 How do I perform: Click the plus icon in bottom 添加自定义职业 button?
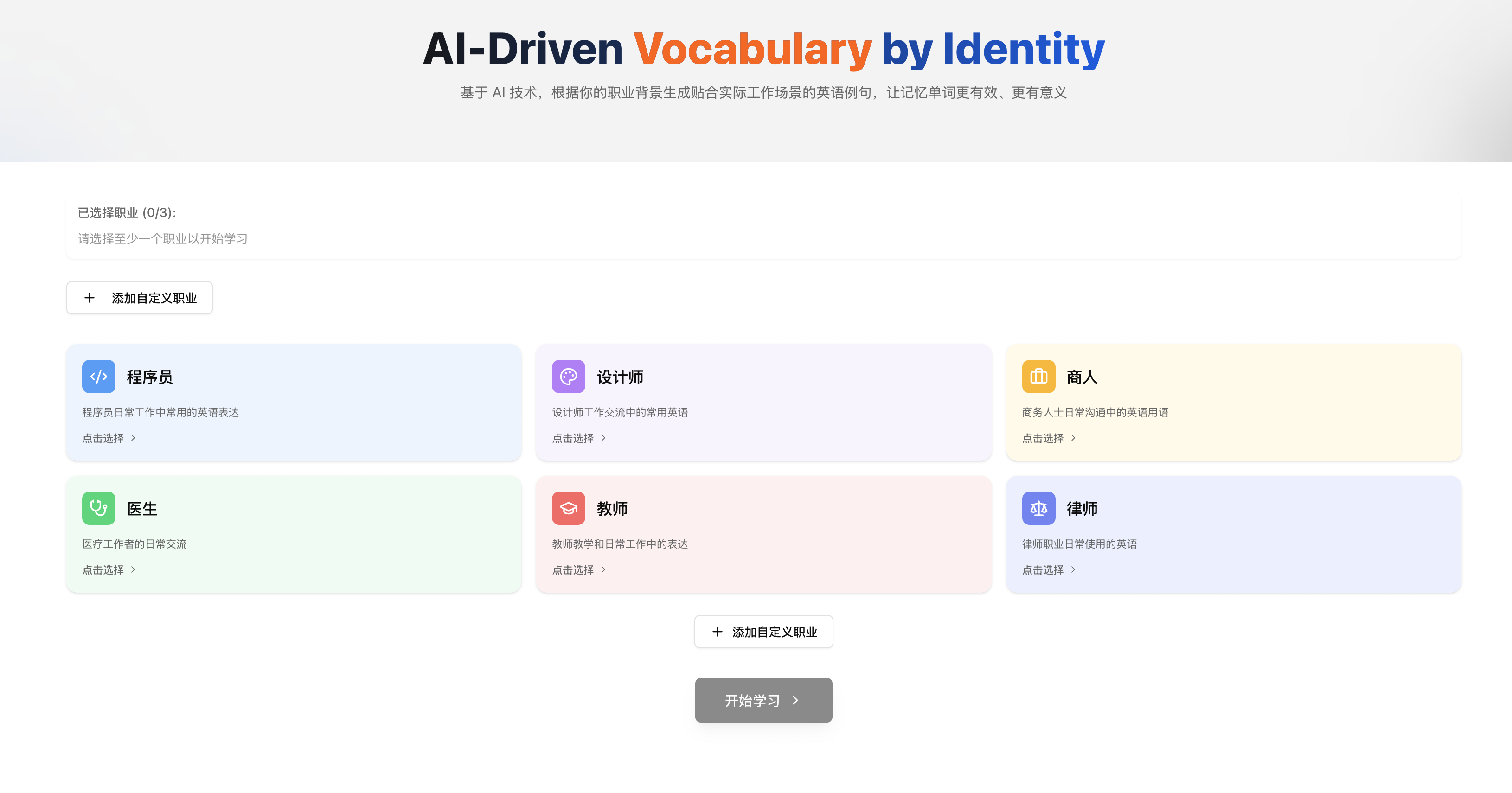coord(717,632)
